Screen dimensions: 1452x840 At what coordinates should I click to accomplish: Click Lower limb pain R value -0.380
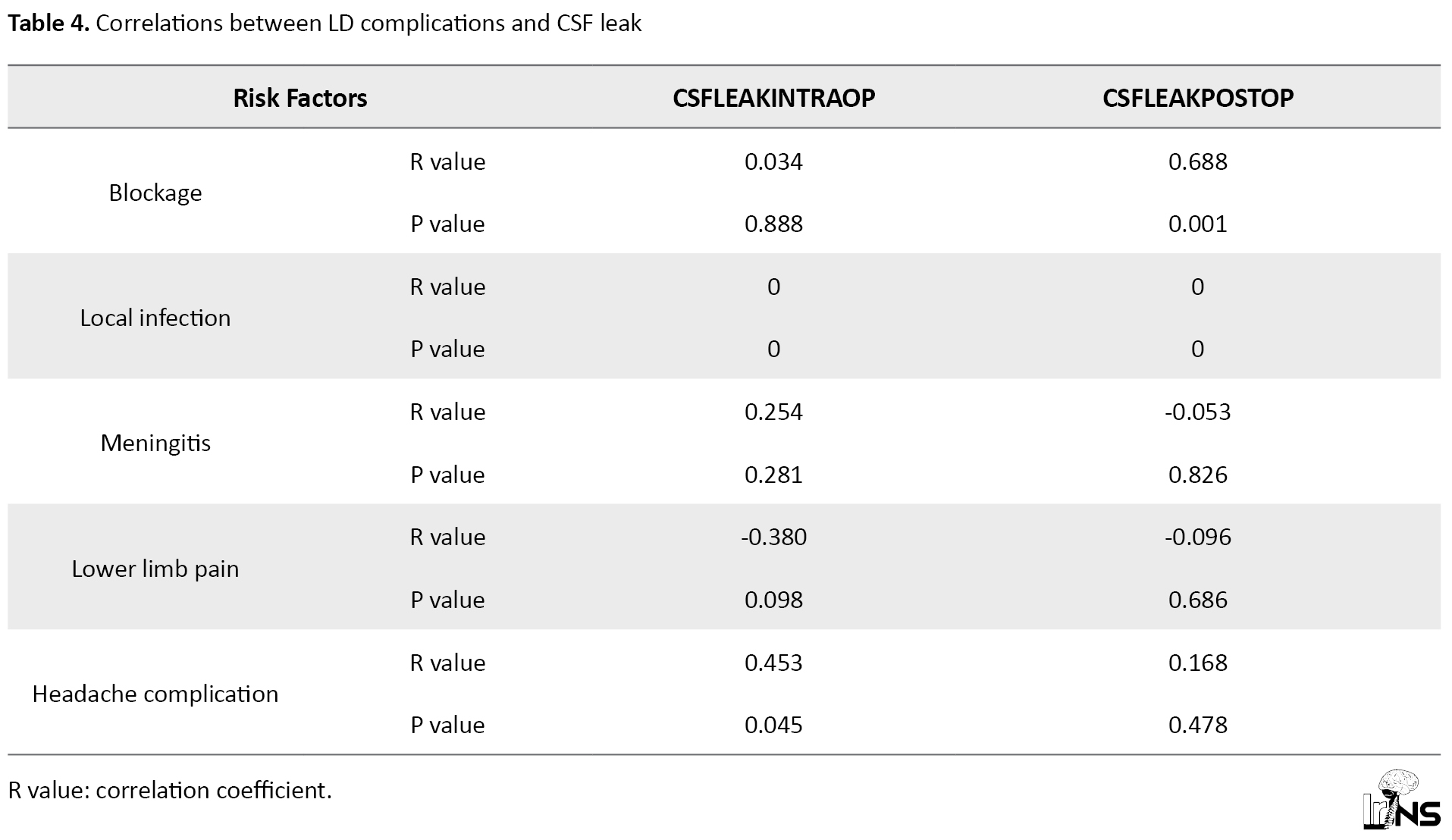coord(773,537)
